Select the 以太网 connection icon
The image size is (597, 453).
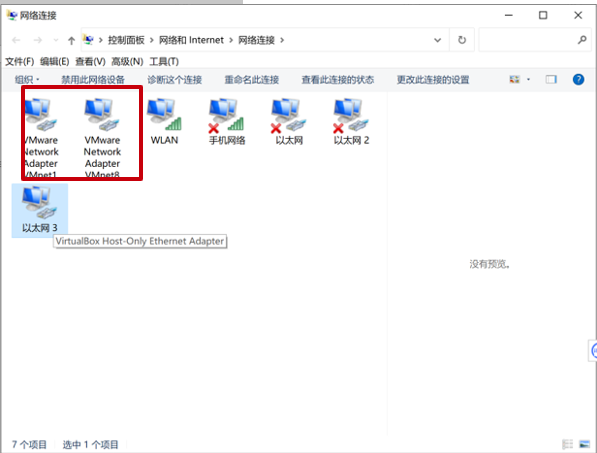click(x=289, y=115)
